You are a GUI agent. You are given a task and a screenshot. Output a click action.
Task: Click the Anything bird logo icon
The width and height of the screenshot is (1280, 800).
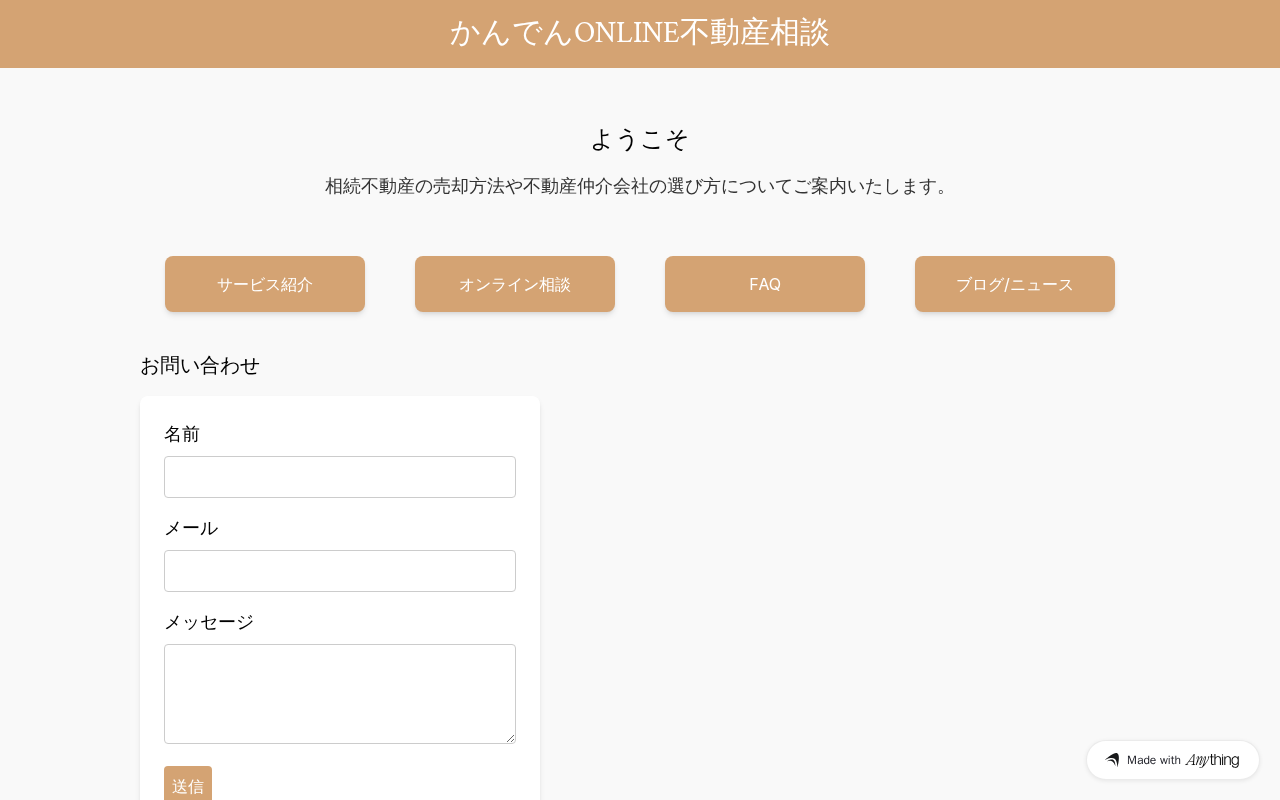[x=1112, y=760]
